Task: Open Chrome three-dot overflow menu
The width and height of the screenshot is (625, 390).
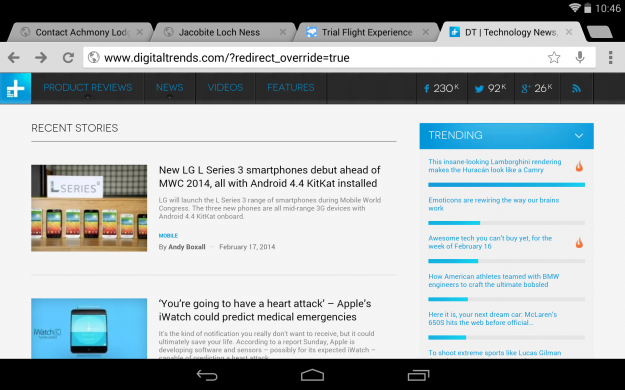Action: (x=610, y=57)
